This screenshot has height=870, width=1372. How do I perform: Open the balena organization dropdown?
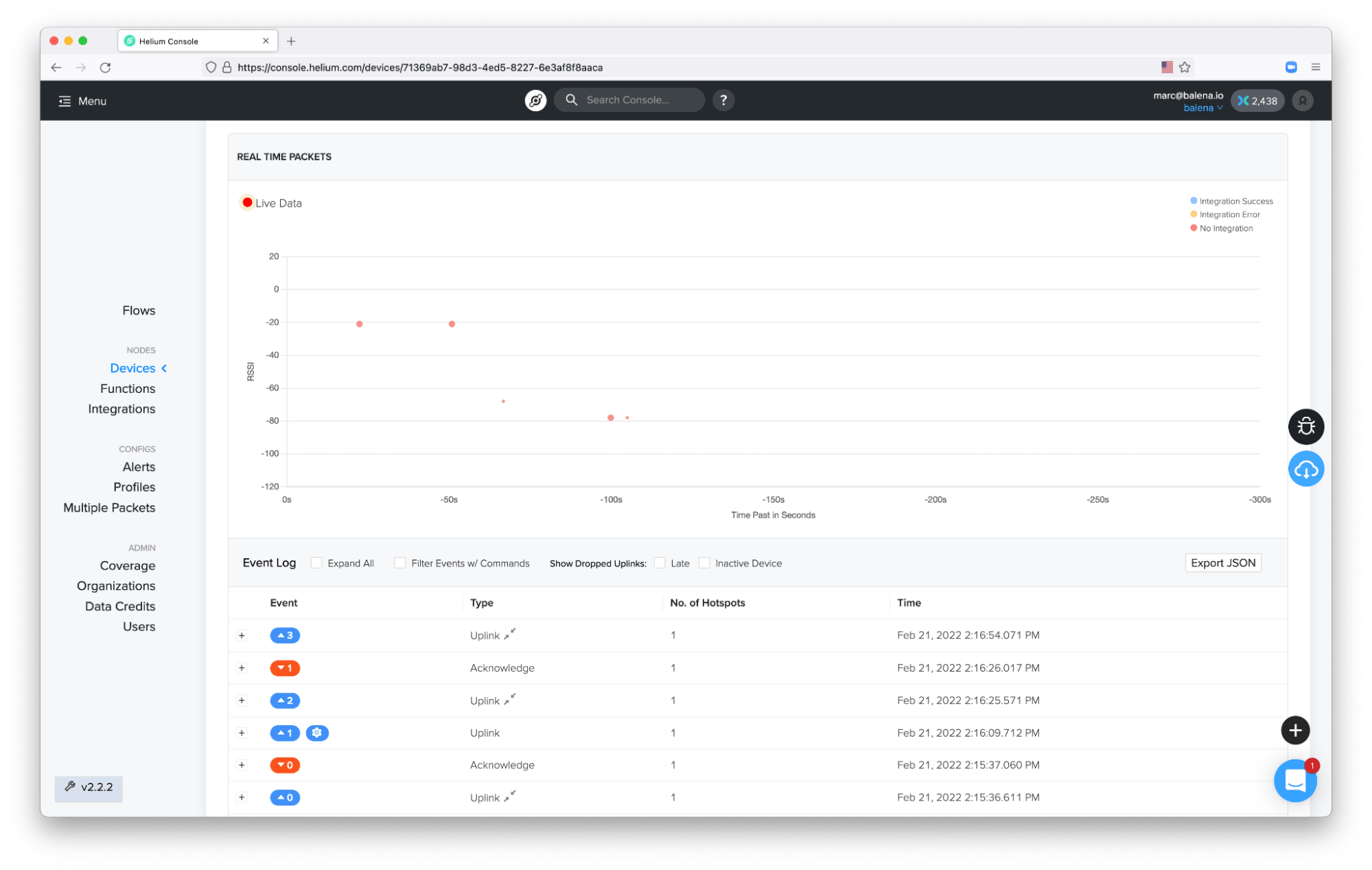pos(1203,108)
